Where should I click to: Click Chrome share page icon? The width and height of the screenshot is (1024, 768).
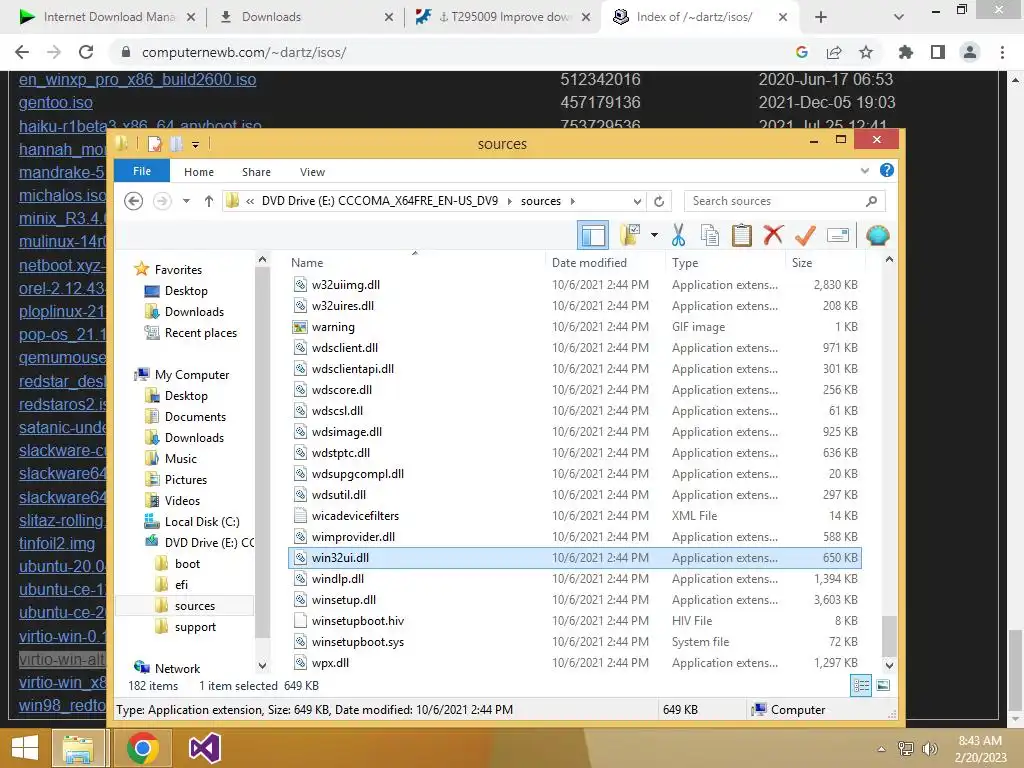click(x=834, y=52)
